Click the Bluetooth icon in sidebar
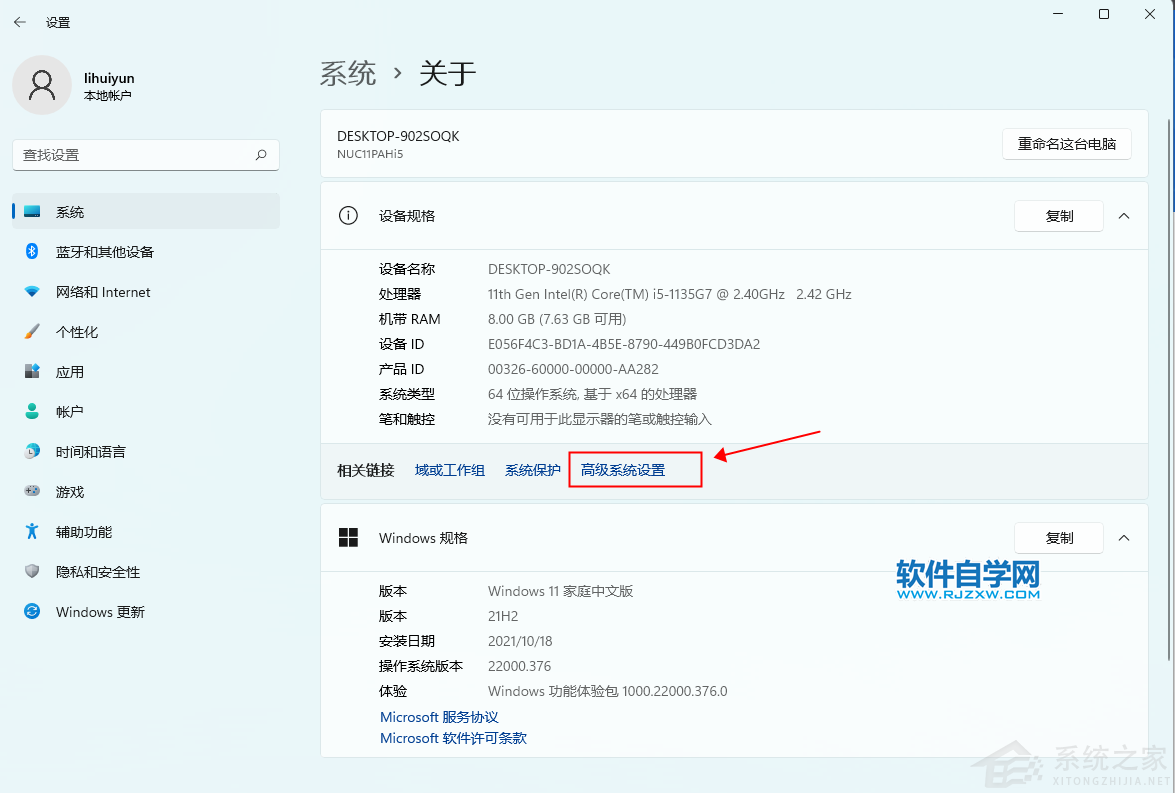1175x793 pixels. [31, 251]
